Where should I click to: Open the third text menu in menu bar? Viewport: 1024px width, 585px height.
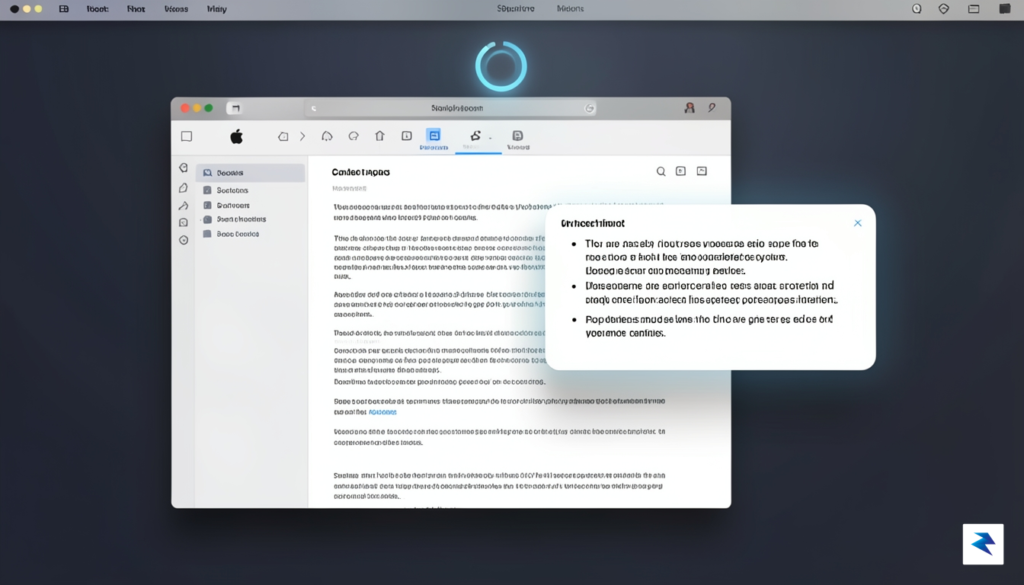(x=176, y=9)
